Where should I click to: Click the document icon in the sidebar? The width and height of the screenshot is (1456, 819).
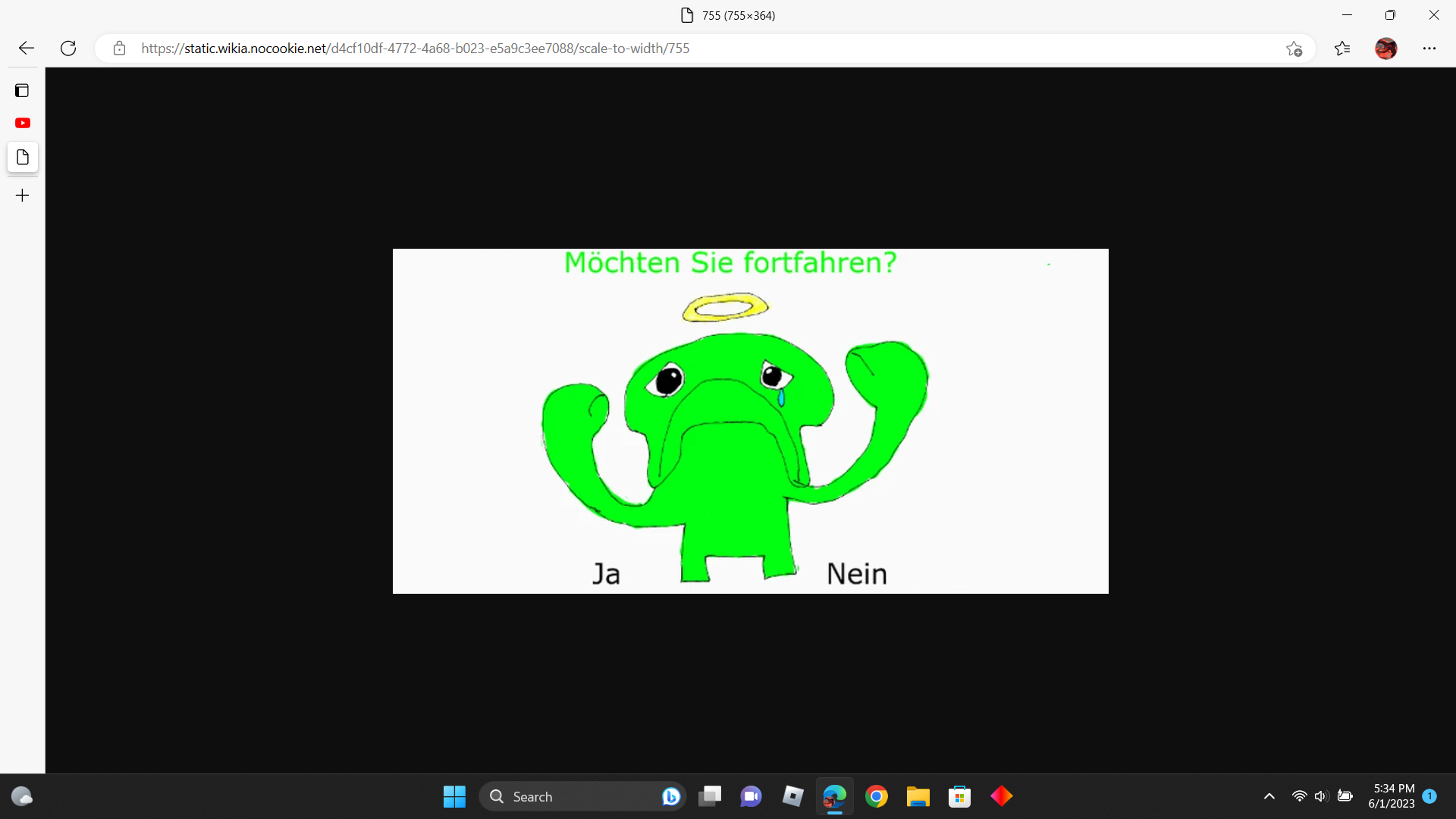click(22, 157)
